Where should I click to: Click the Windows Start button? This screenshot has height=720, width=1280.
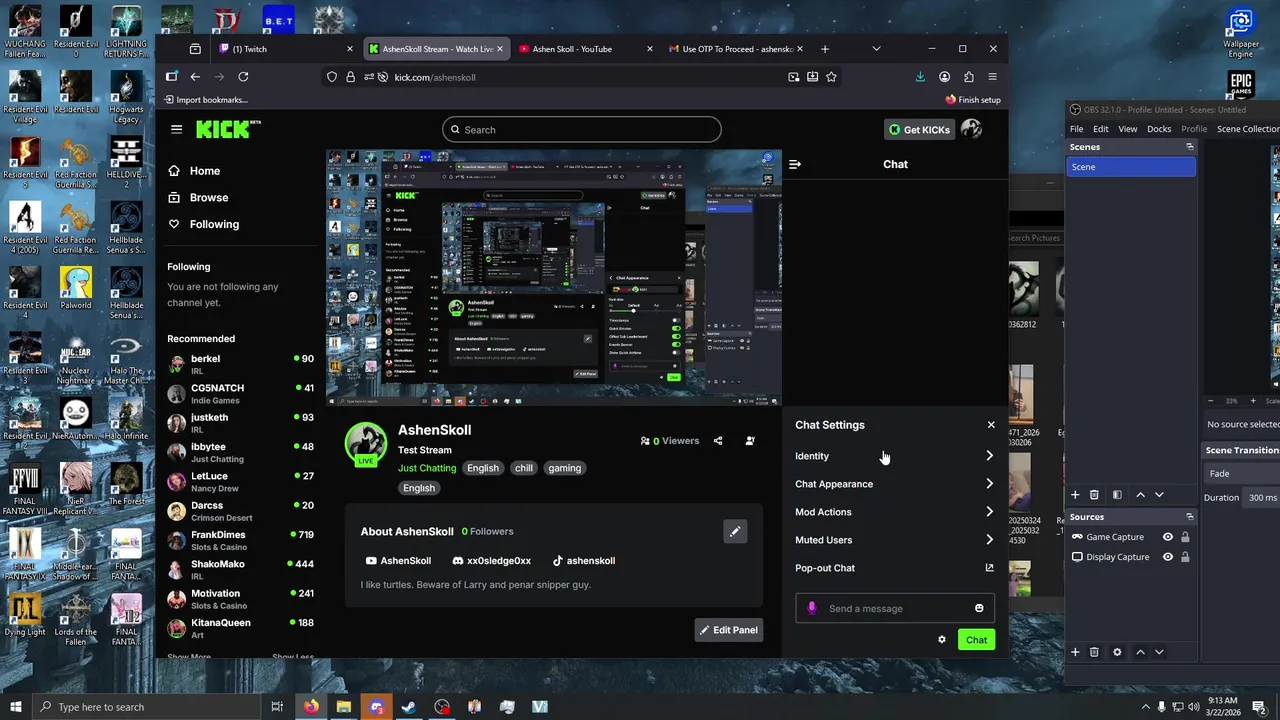[16, 707]
